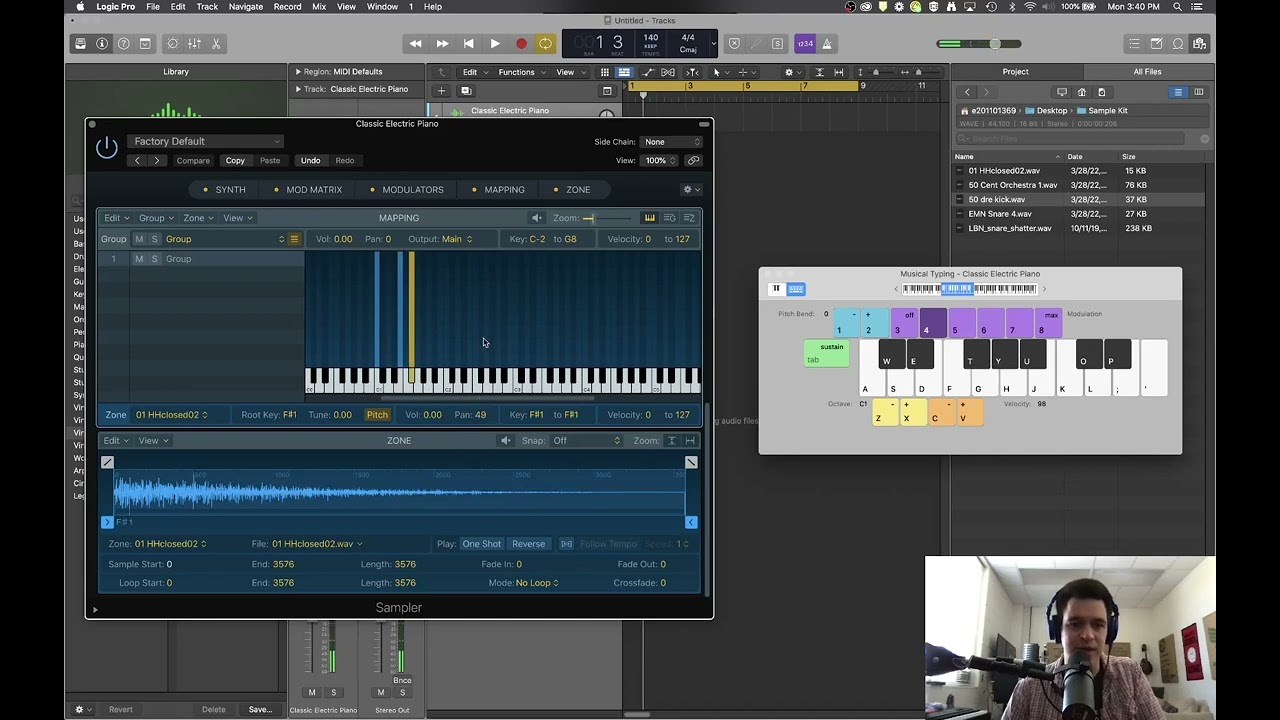
Task: Toggle Pitch button in zone bar
Action: (377, 415)
